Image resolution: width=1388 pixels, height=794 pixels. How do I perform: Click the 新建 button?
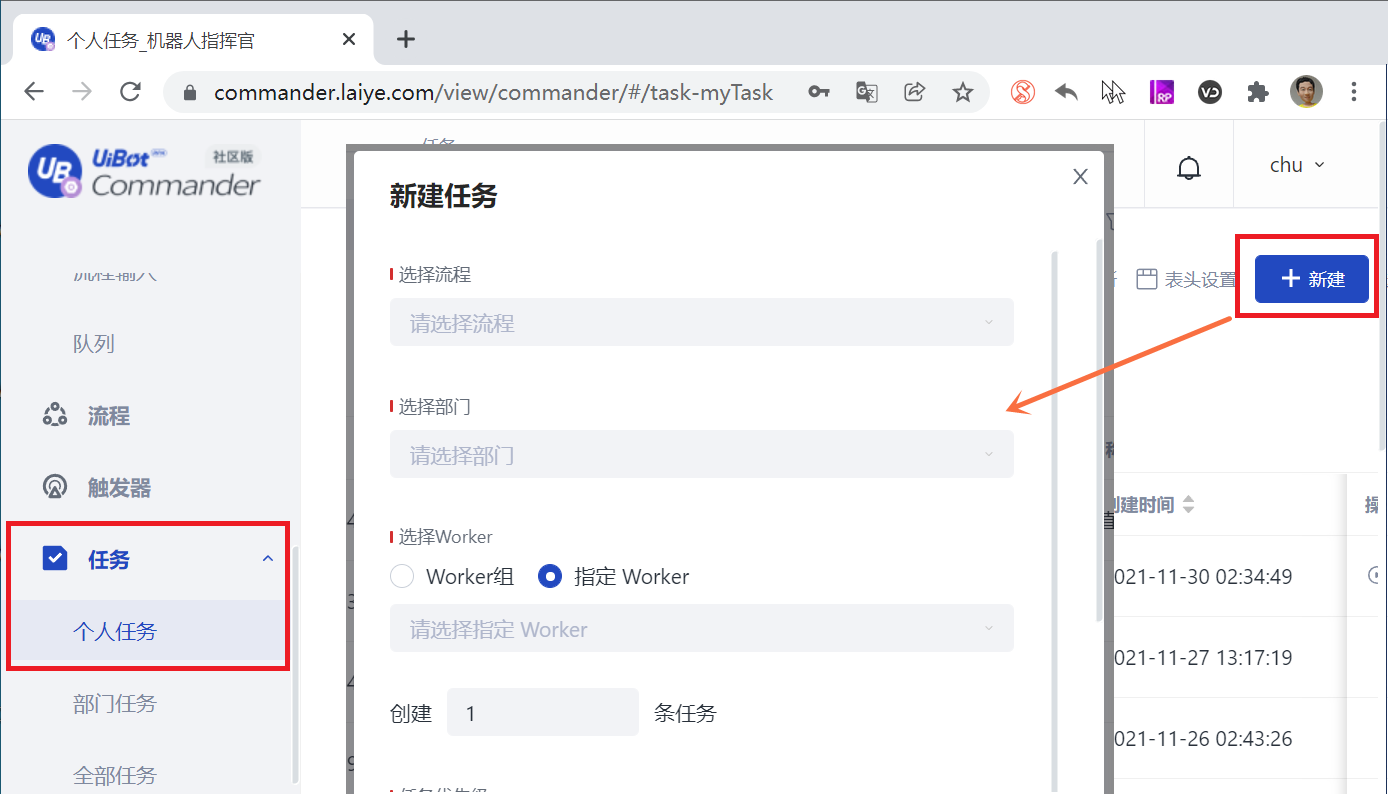tap(1311, 279)
